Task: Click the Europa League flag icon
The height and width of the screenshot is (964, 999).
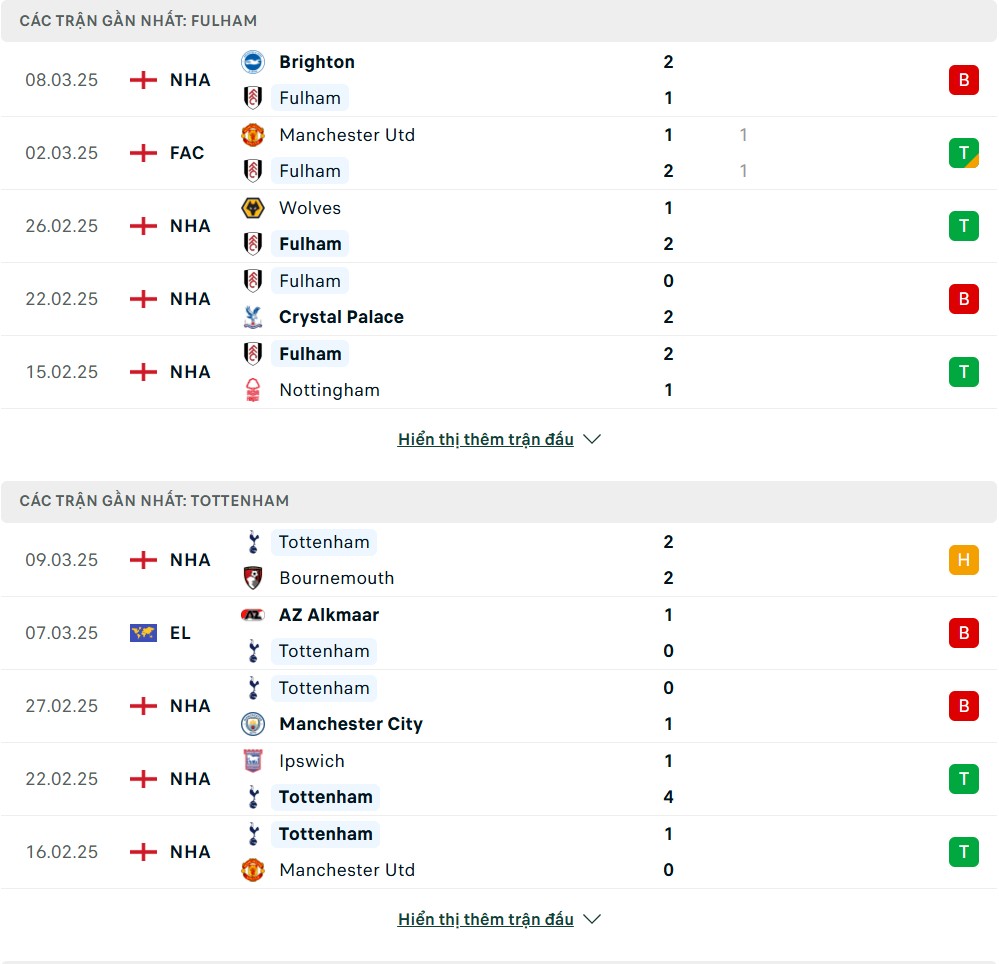Action: point(143,633)
